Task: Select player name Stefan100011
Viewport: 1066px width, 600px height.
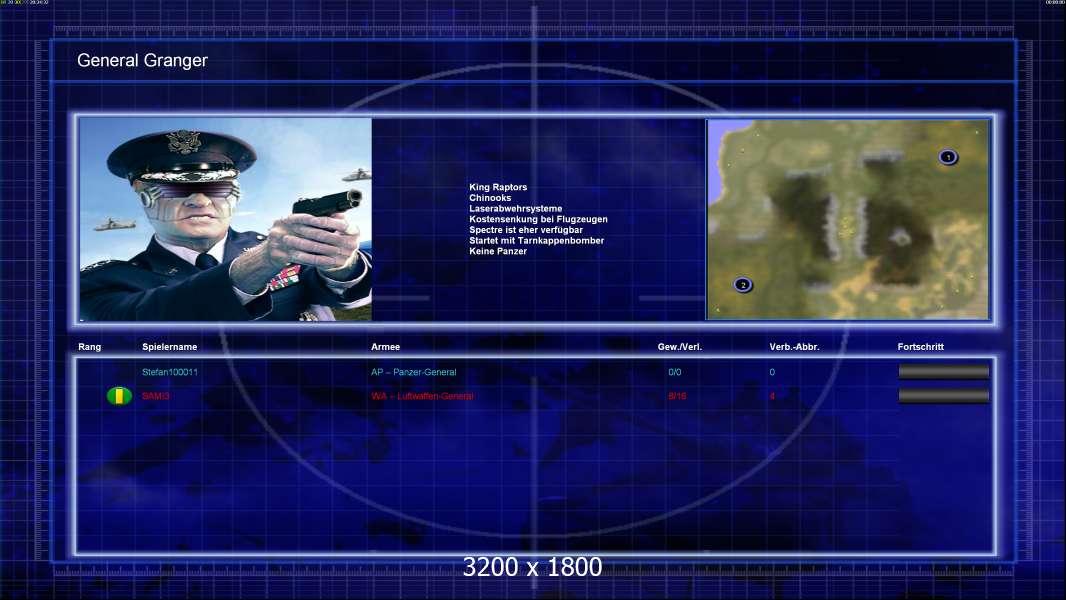Action: pos(170,372)
